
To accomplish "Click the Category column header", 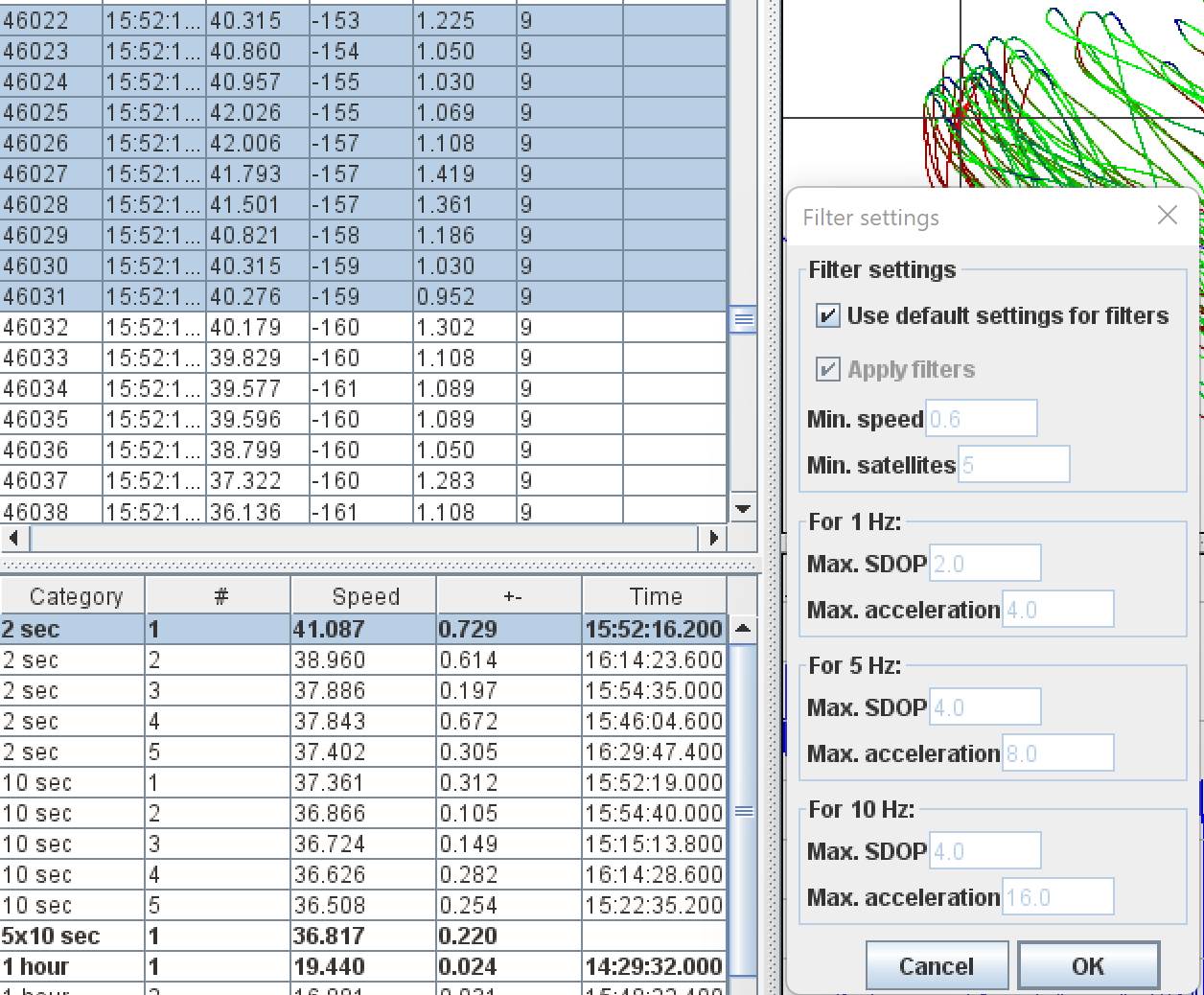I will 75,596.
